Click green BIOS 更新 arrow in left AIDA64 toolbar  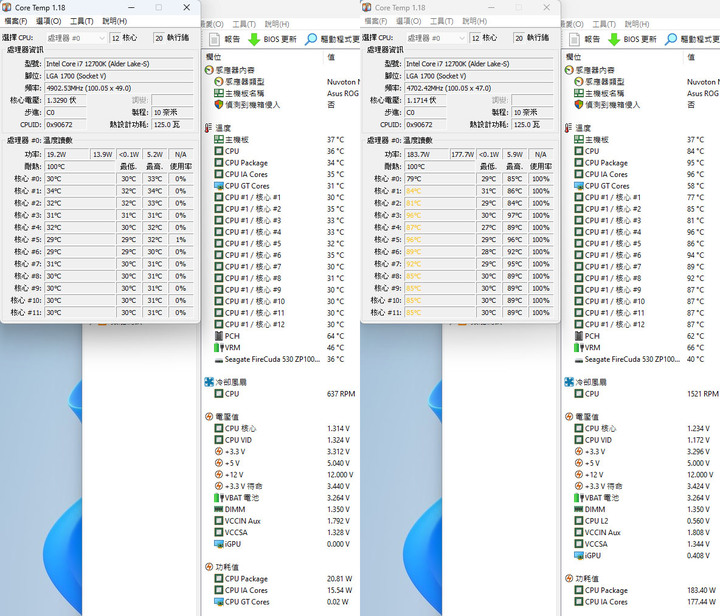tap(254, 39)
